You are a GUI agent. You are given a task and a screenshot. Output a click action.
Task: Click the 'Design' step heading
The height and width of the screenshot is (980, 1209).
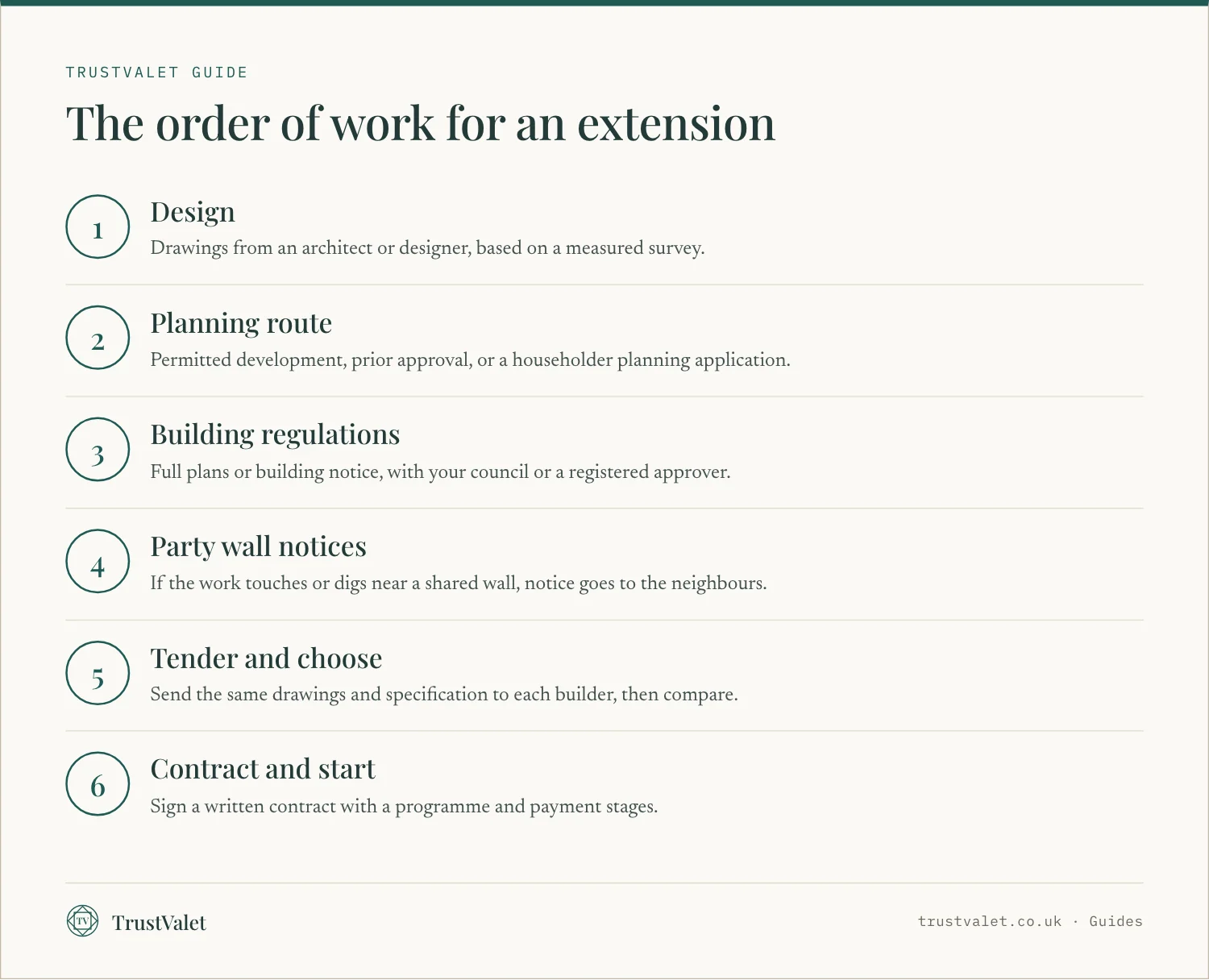(x=193, y=213)
